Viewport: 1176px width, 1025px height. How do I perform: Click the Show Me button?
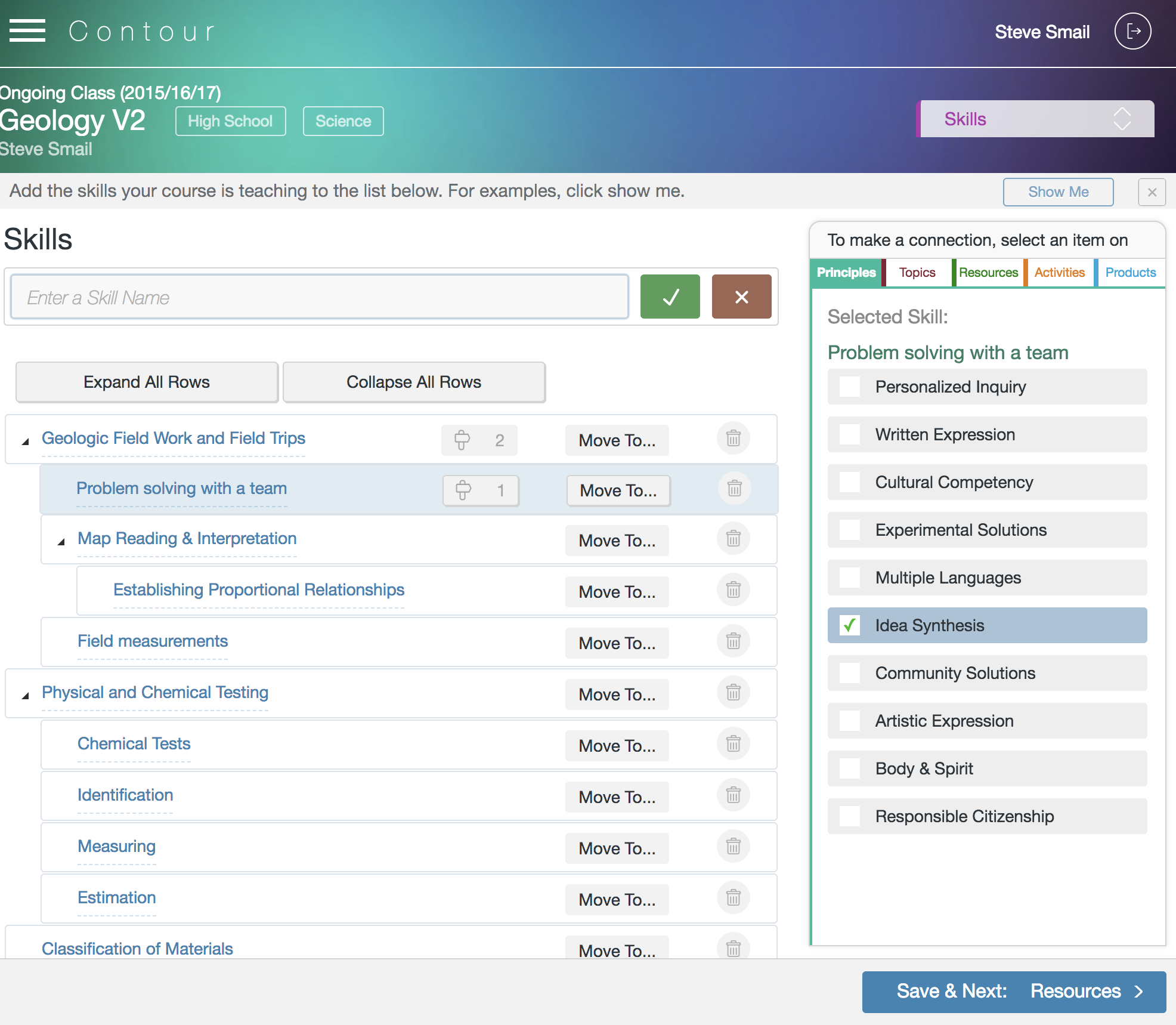[x=1058, y=192]
